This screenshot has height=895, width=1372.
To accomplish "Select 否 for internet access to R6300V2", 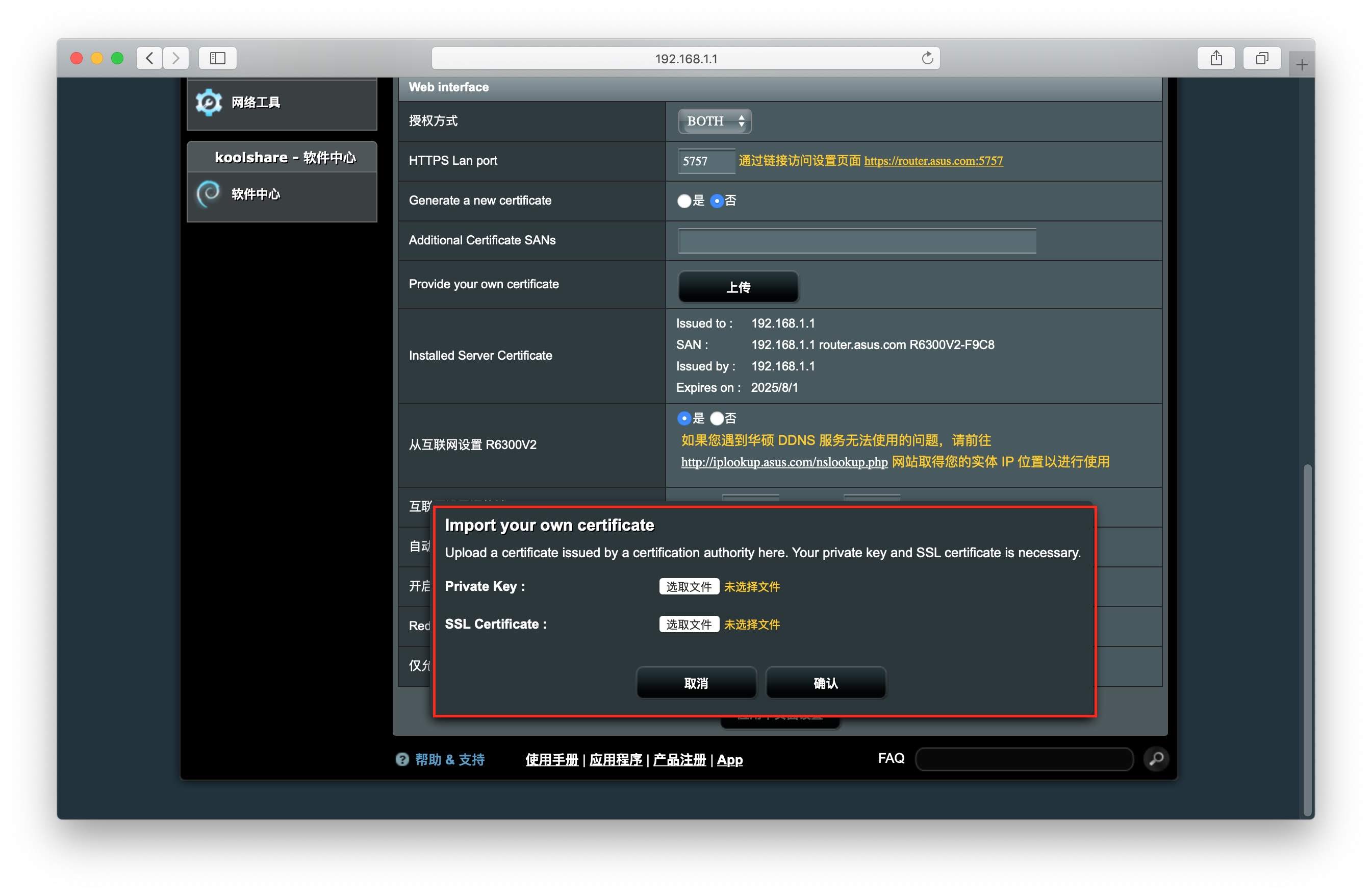I will pyautogui.click(x=717, y=418).
